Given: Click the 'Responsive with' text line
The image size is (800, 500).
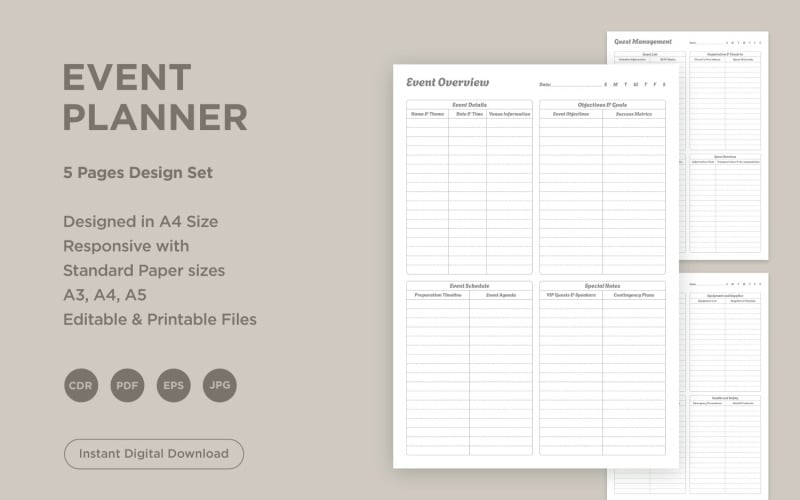Looking at the screenshot, I should 126,246.
